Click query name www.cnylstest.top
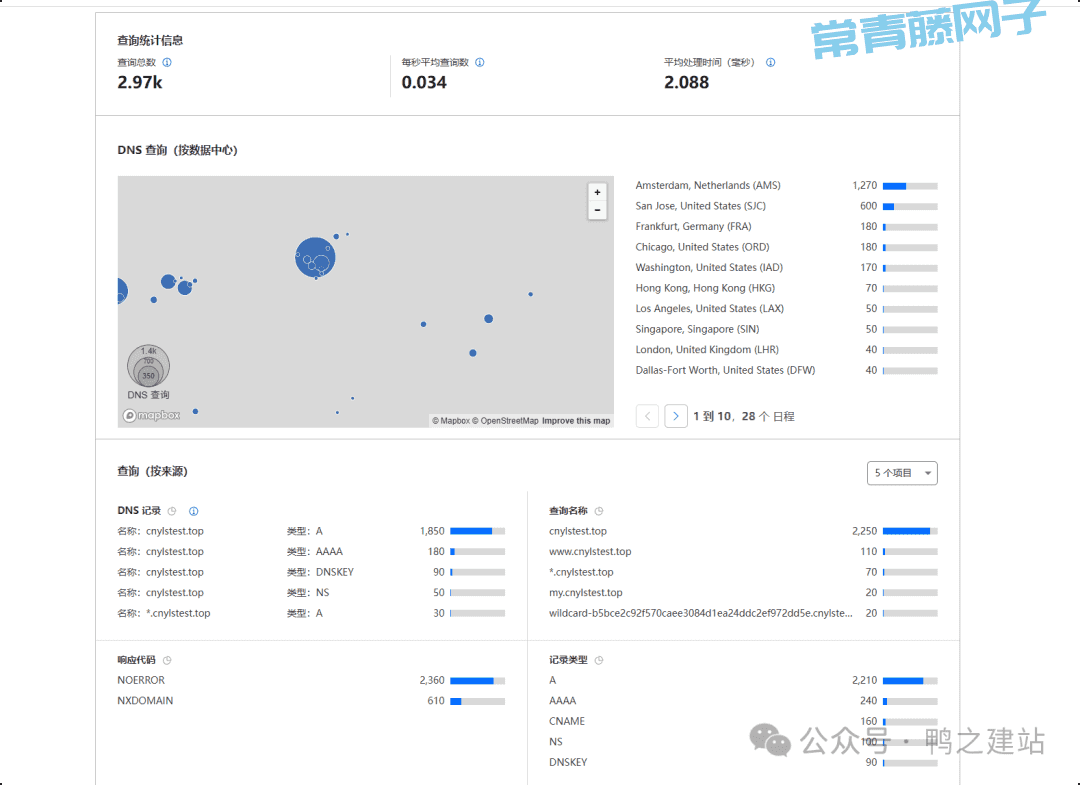The width and height of the screenshot is (1080, 785). (590, 552)
